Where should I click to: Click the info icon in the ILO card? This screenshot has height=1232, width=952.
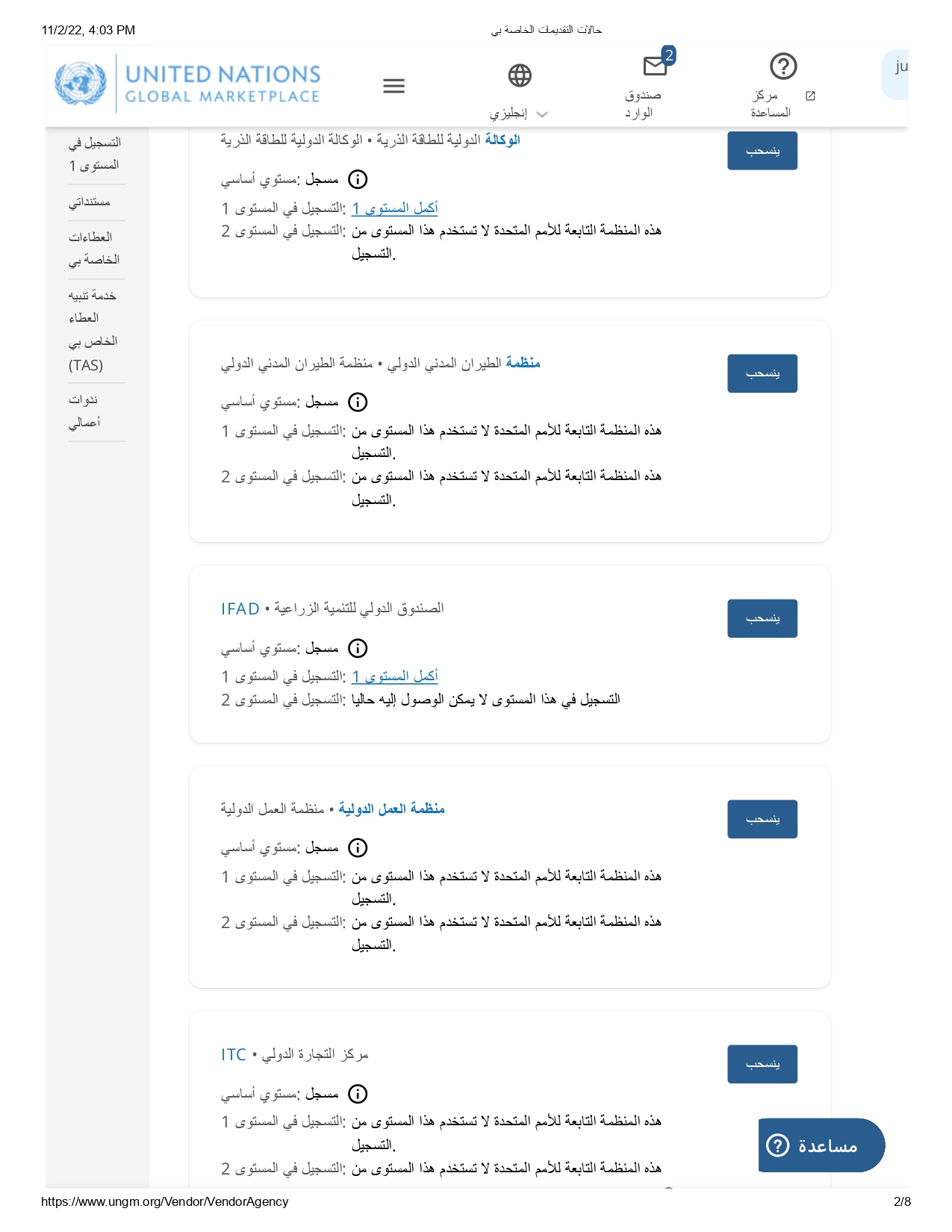click(358, 847)
